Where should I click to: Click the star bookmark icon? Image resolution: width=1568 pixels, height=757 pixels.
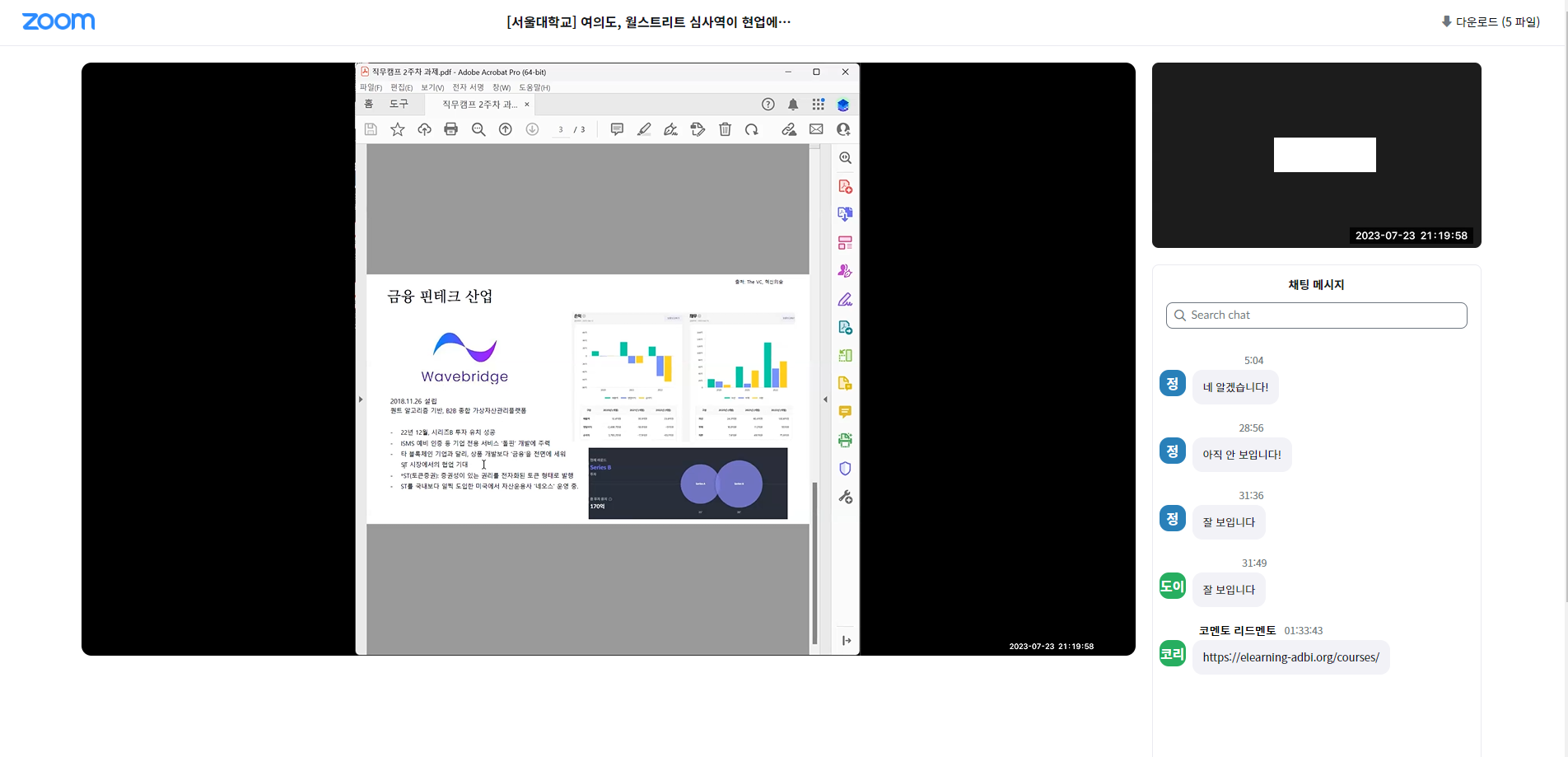coord(398,129)
